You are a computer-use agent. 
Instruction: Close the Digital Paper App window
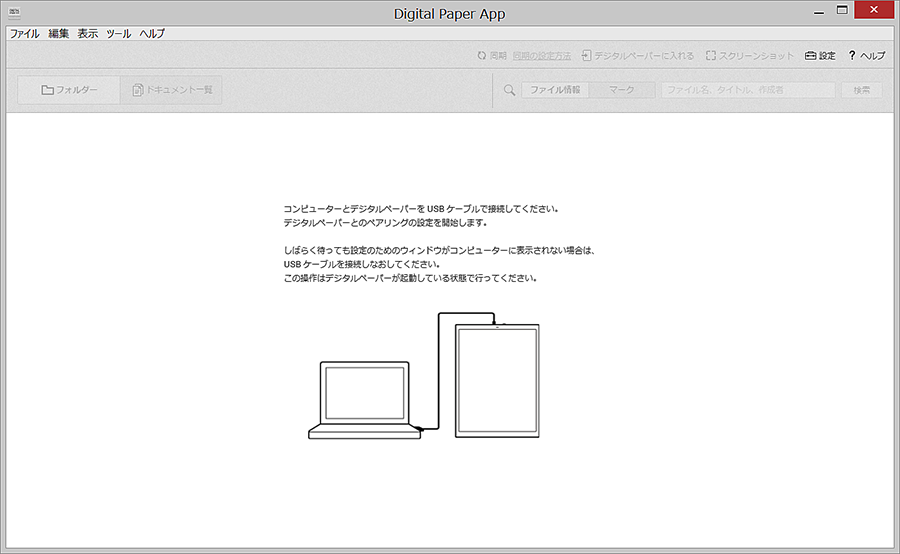point(874,10)
